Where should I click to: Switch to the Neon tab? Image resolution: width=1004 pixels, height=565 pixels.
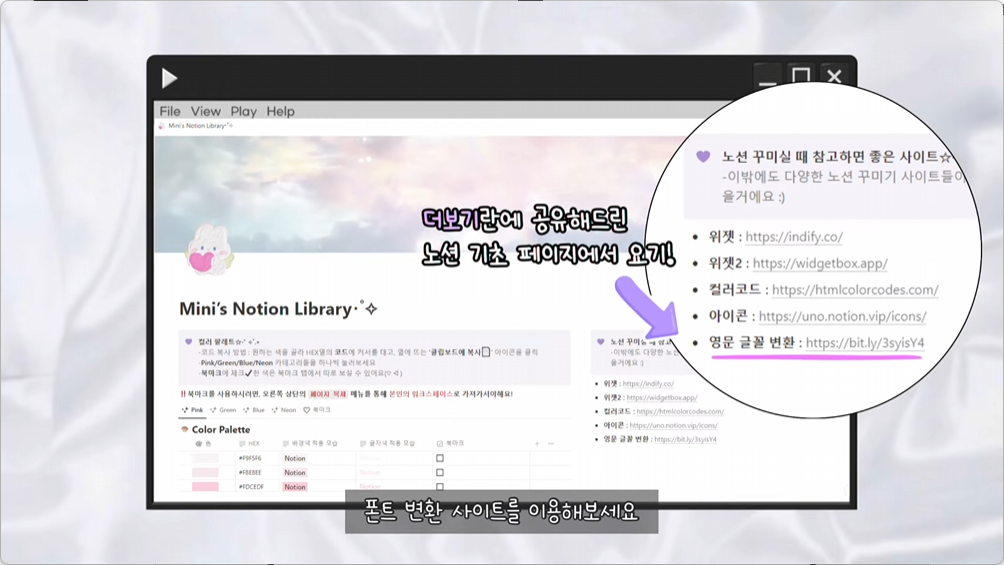point(284,409)
